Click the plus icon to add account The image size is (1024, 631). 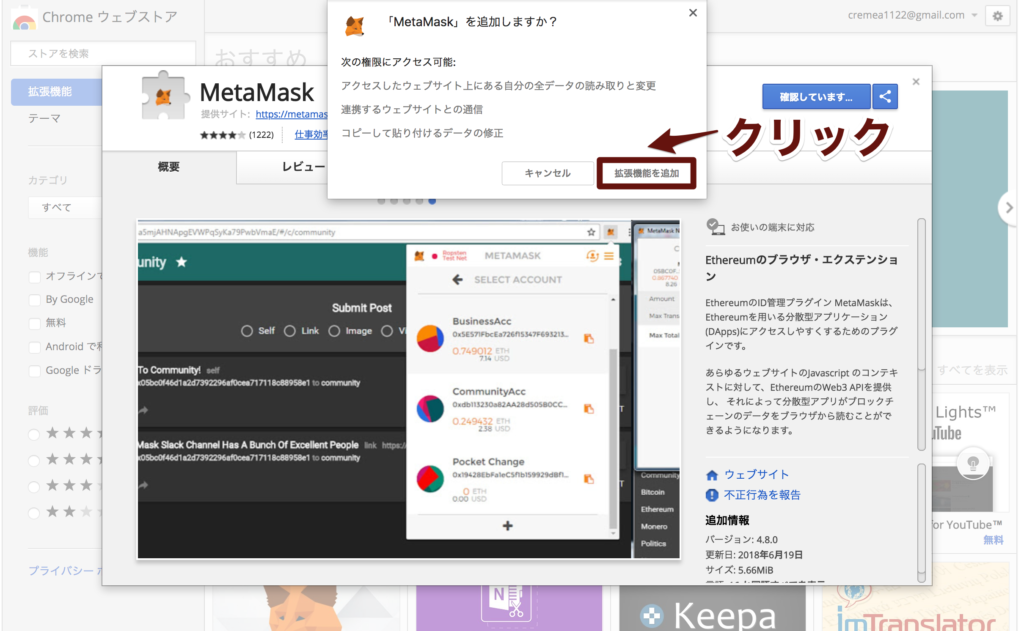[507, 526]
